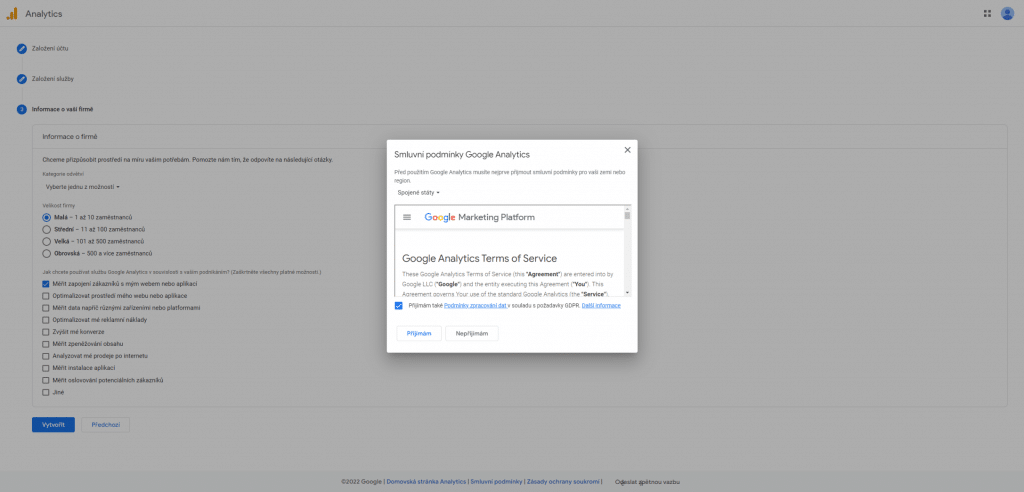
Task: Open Zásady ochrany soukromí footer link
Action: (563, 482)
